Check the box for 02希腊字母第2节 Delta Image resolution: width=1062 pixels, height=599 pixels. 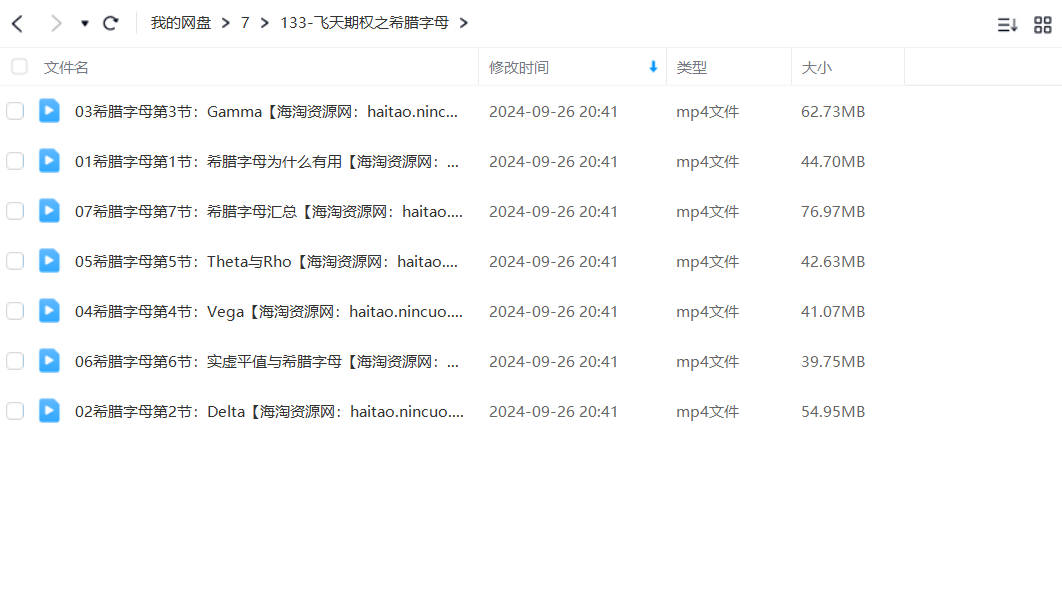15,411
